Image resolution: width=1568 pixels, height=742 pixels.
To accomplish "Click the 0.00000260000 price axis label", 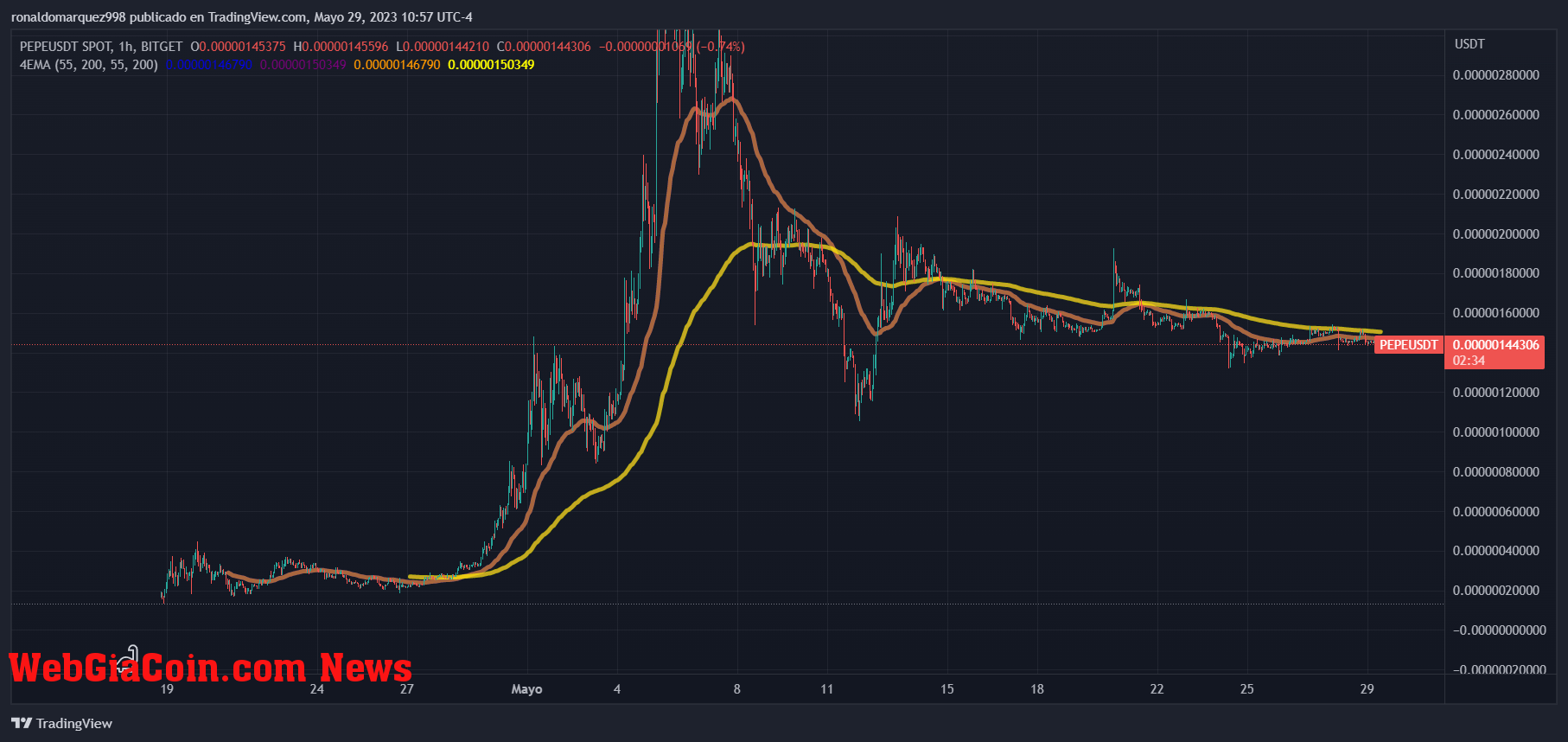I will pyautogui.click(x=1496, y=115).
